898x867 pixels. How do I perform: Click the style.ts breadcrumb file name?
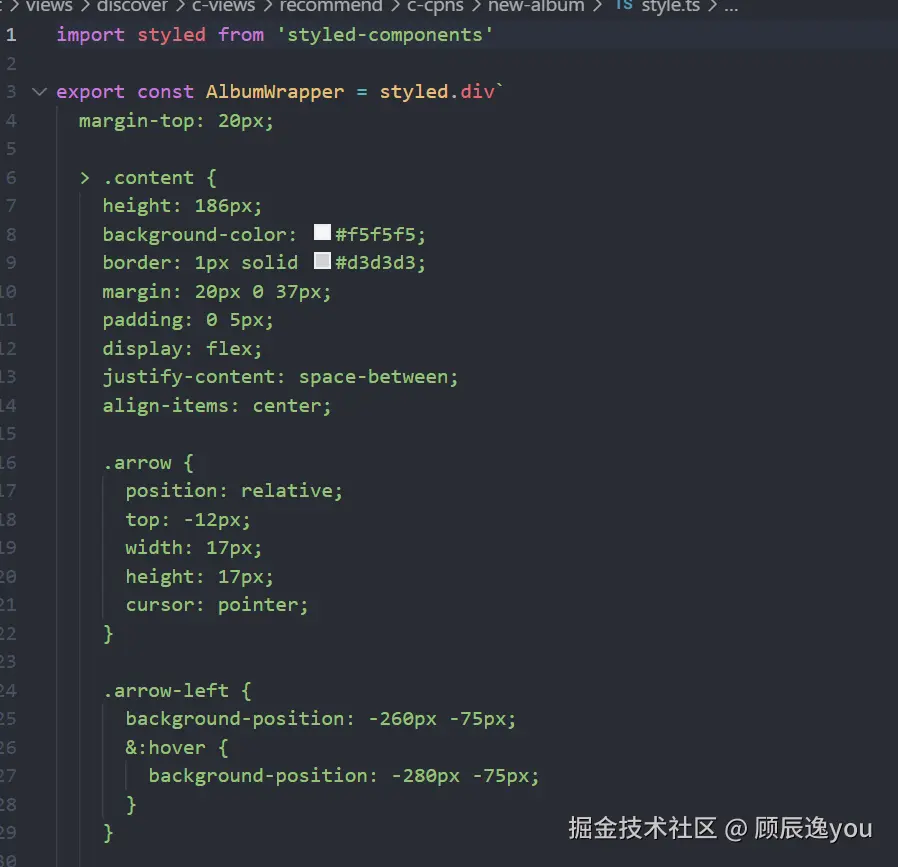671,5
